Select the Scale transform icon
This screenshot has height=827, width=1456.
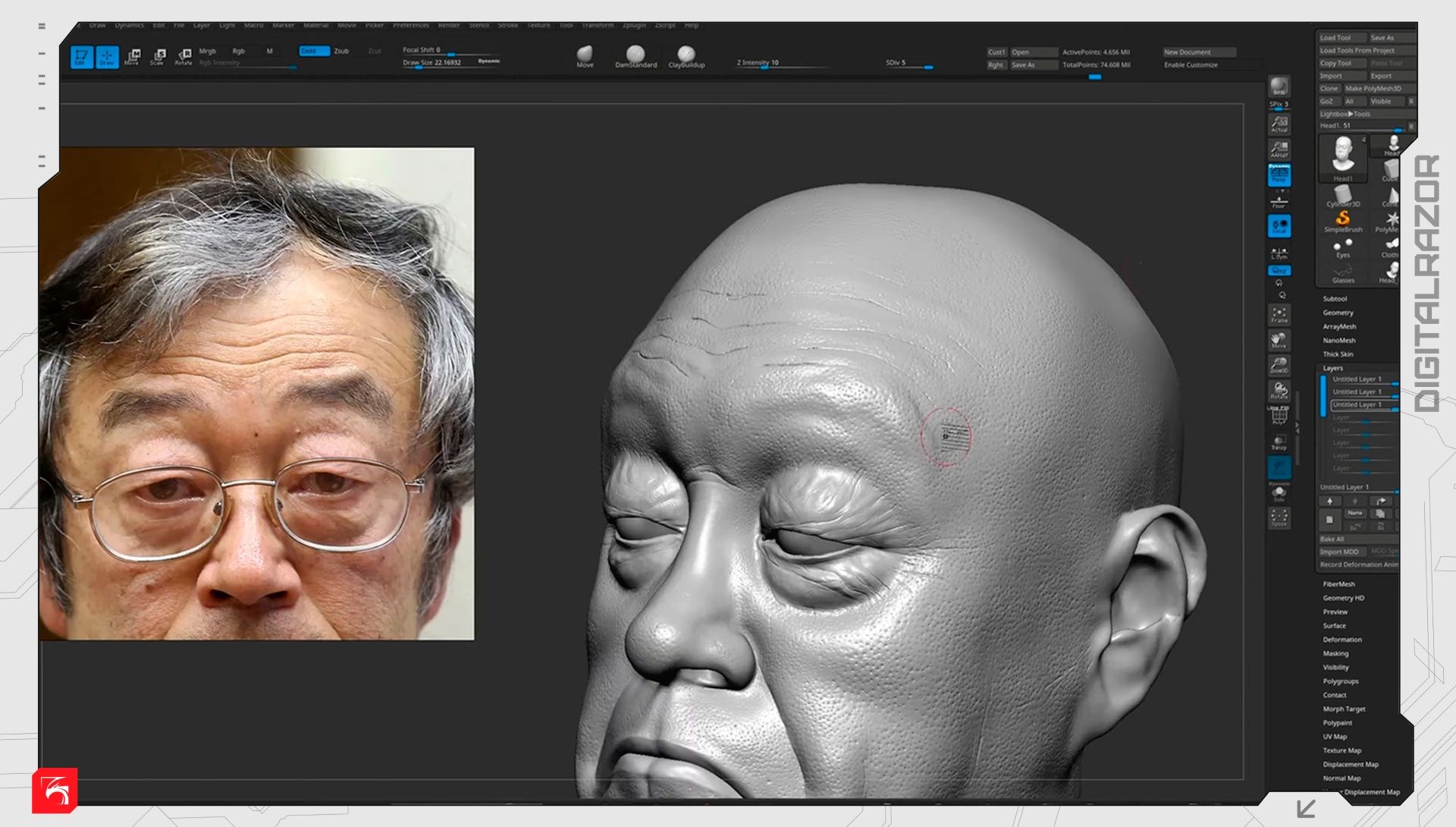158,56
